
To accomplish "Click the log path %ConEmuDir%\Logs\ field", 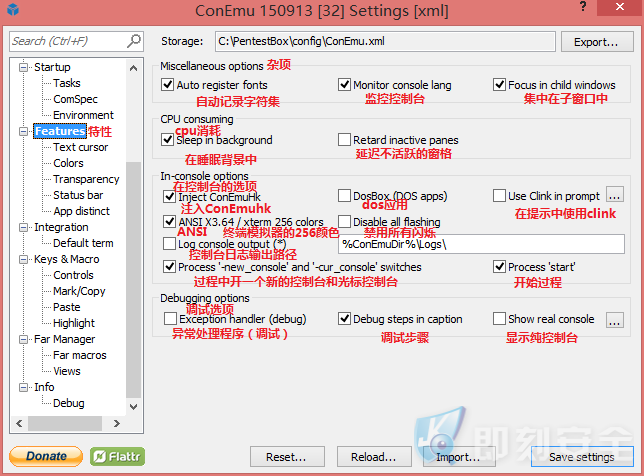I will 481,244.
